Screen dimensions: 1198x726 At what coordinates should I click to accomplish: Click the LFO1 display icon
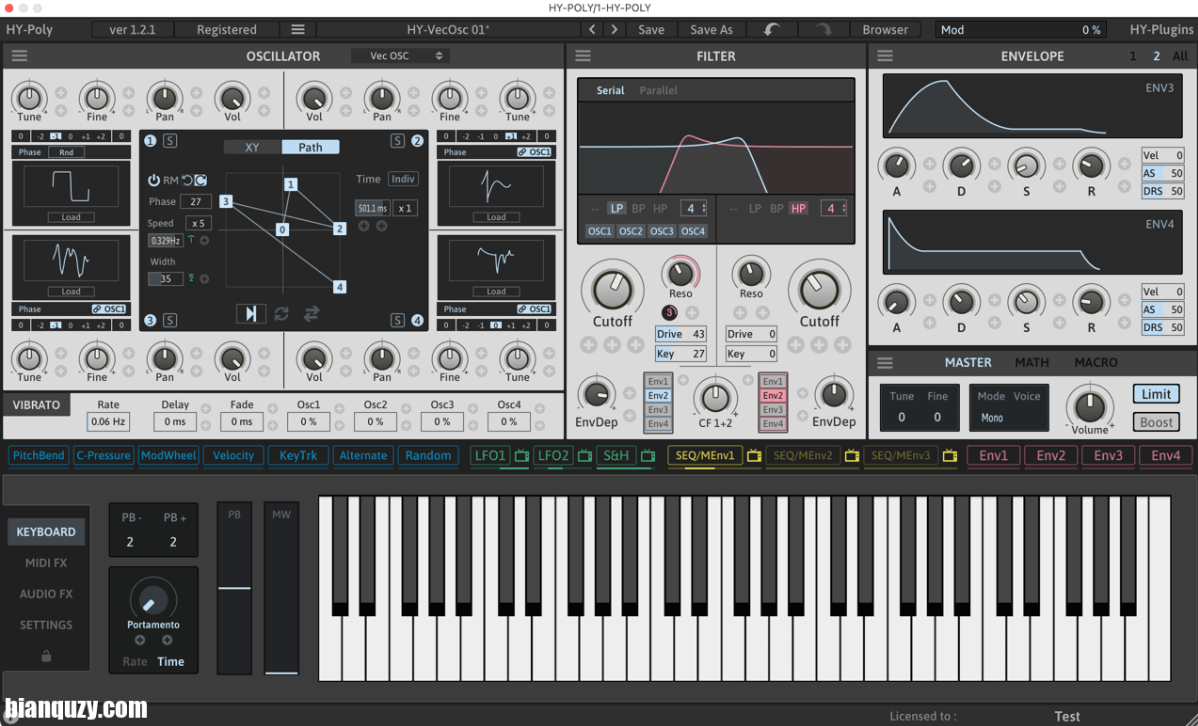click(522, 456)
